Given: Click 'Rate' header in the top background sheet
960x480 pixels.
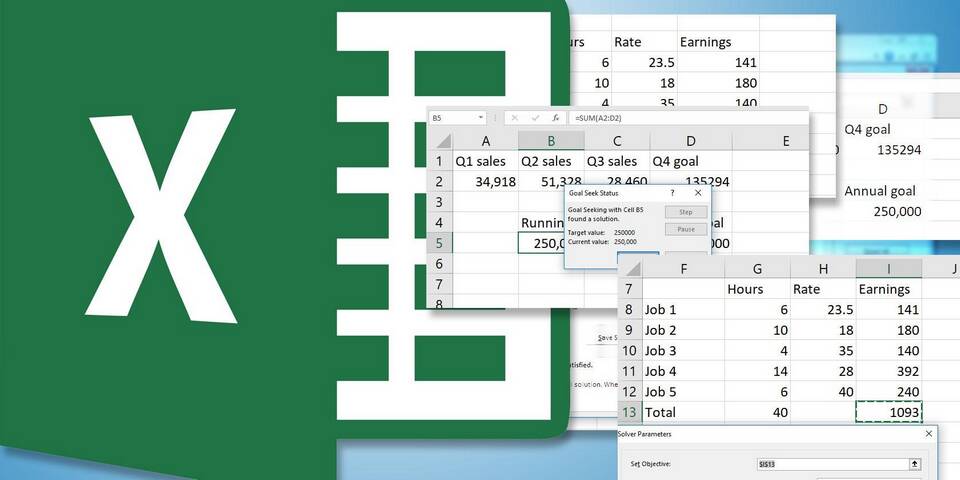Looking at the screenshot, I should pyautogui.click(x=644, y=42).
